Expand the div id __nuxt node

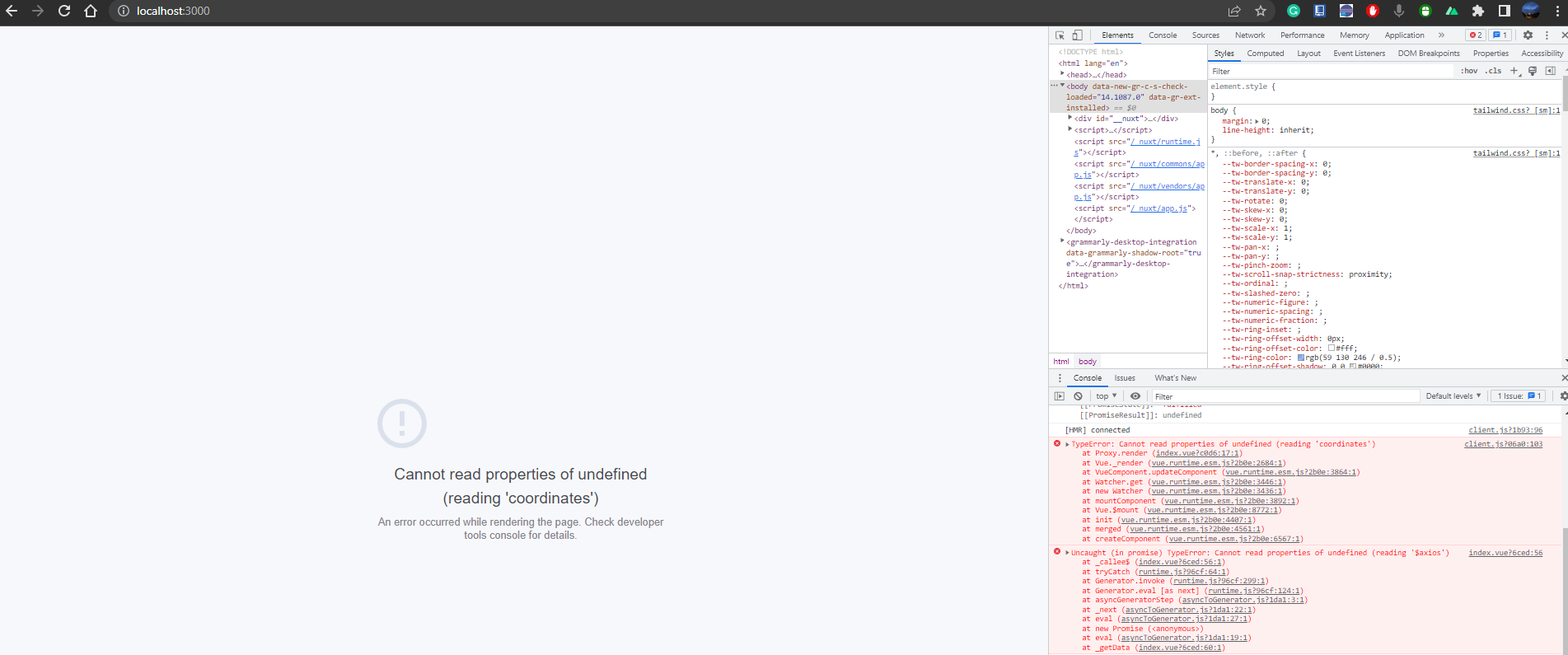(1070, 118)
